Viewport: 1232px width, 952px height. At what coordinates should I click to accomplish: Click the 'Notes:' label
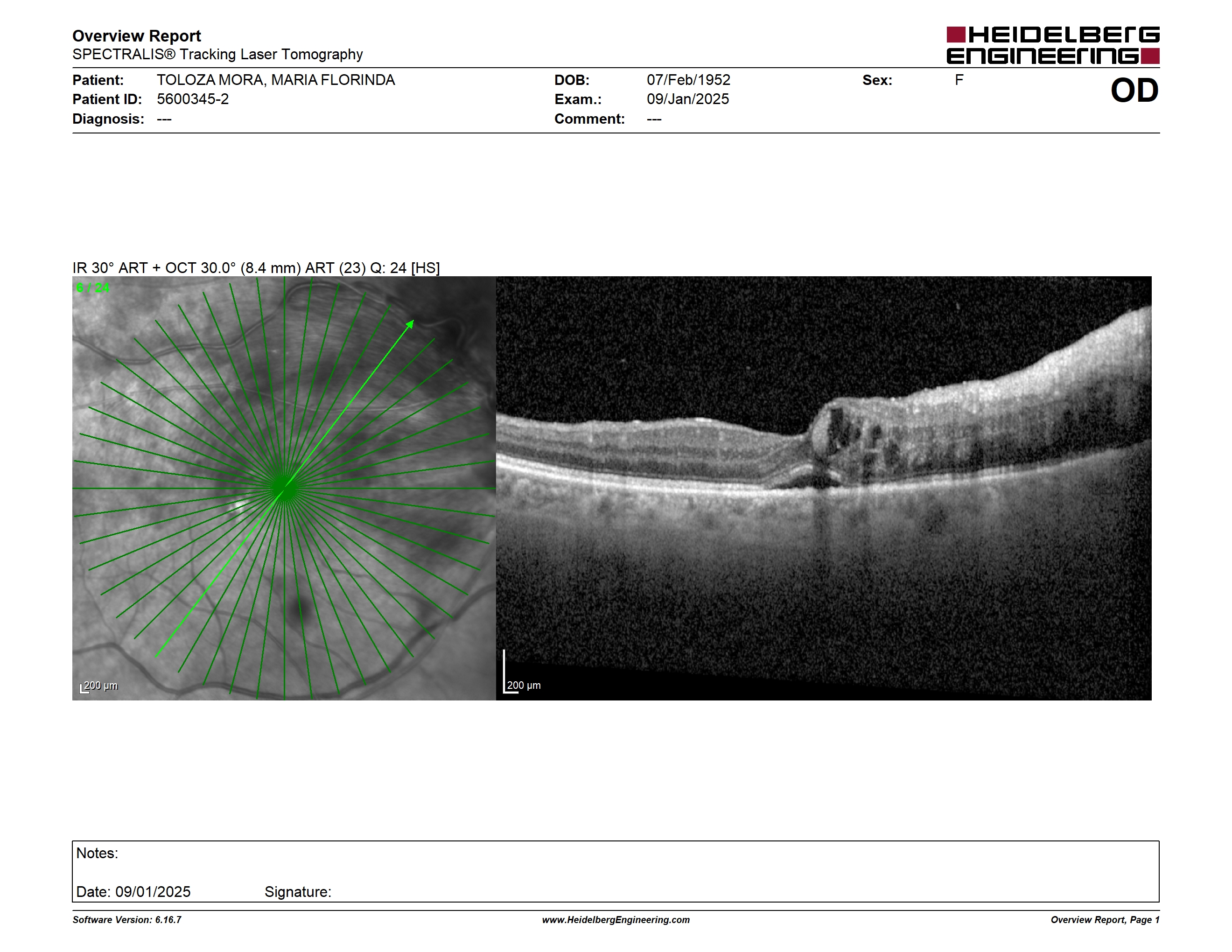tap(97, 854)
